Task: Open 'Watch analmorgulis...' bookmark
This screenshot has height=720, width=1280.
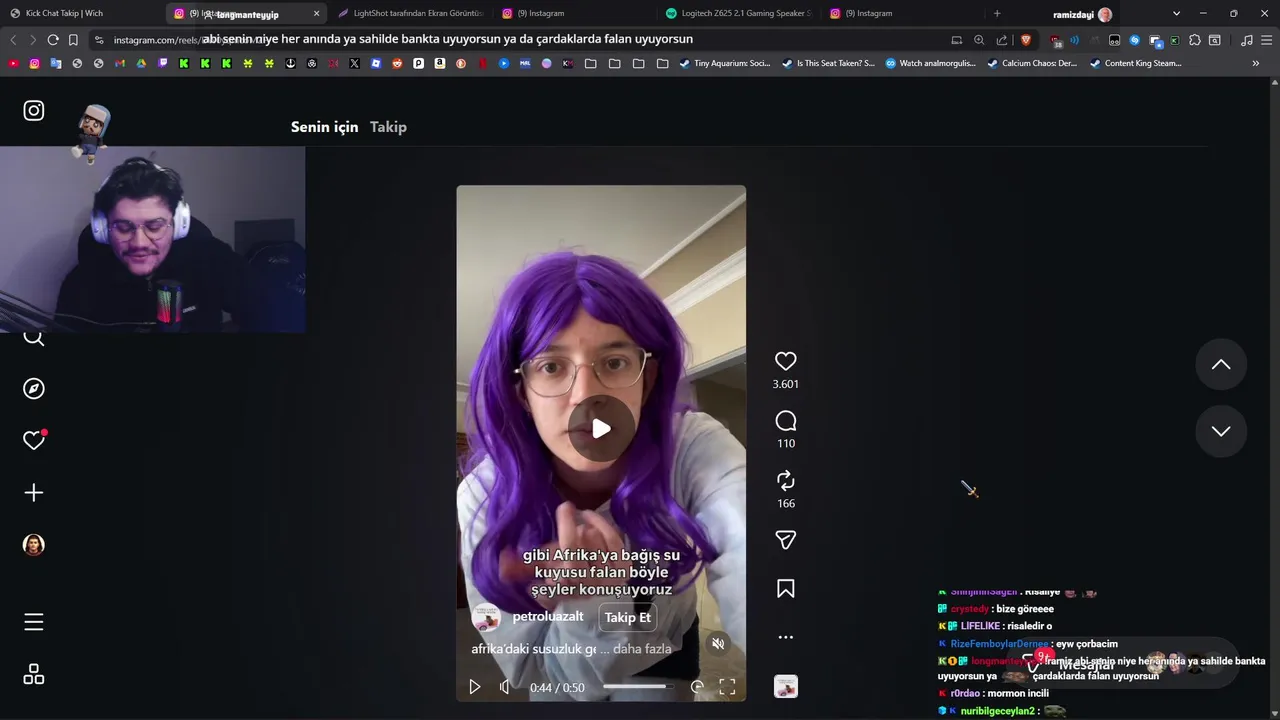Action: (930, 63)
